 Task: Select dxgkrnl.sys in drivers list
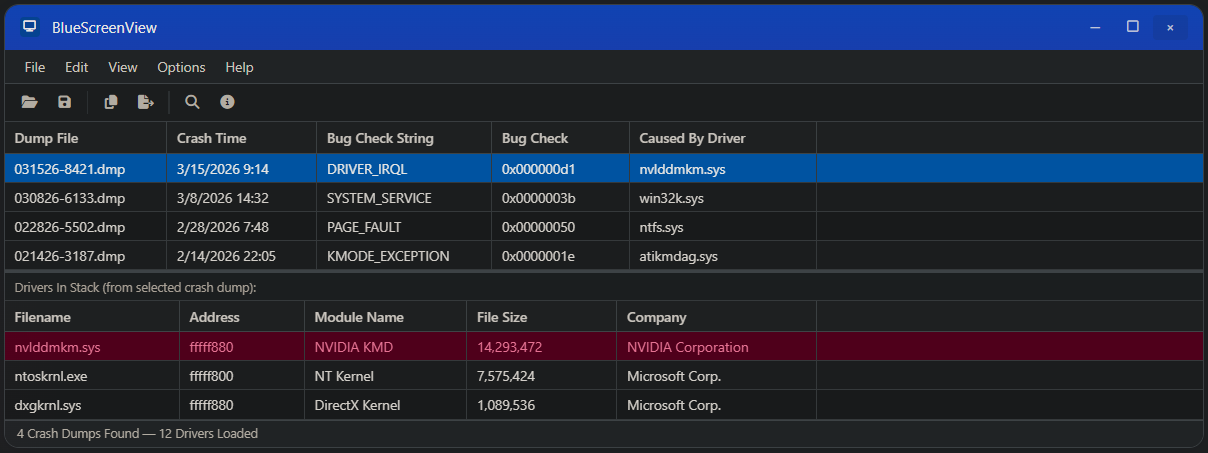coord(48,405)
